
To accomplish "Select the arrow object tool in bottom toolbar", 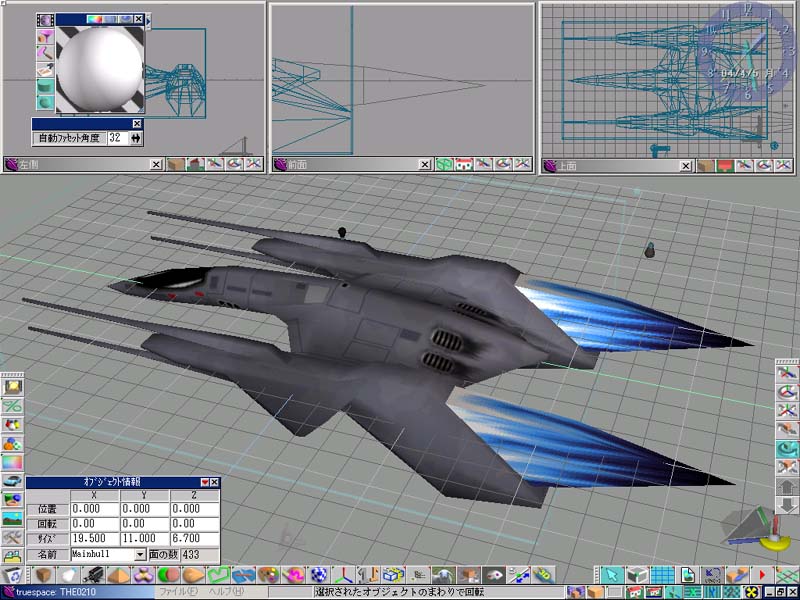I will tap(609, 575).
